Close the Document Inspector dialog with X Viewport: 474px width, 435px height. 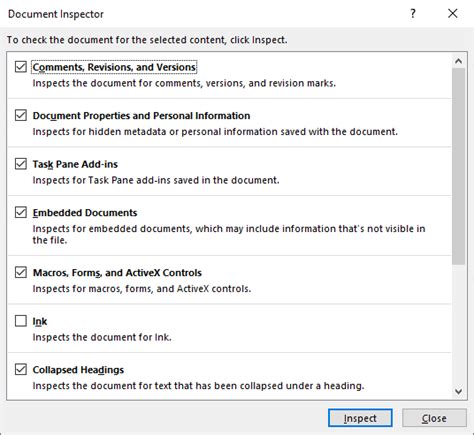point(453,14)
